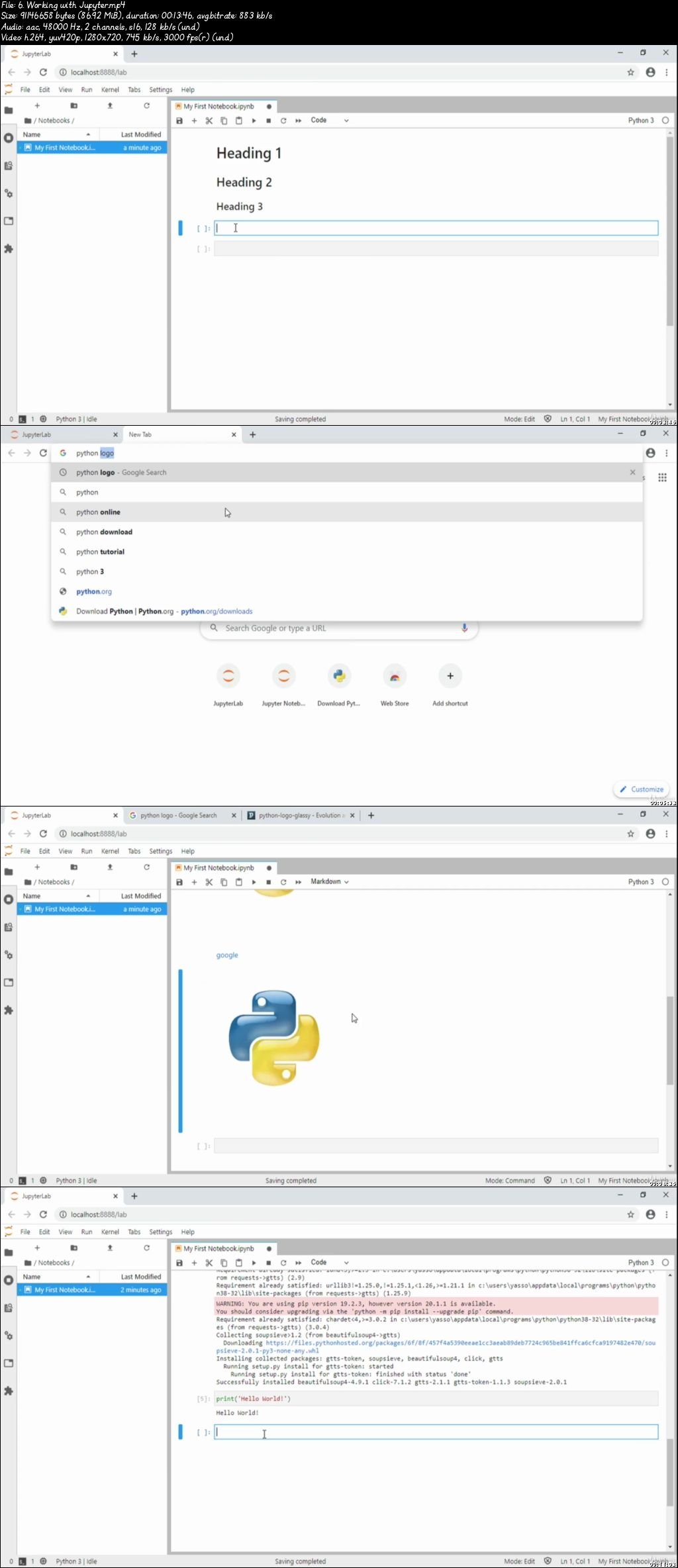The image size is (678, 1568).
Task: Select My First Notebook file in Heading 1 frame
Action: [x=92, y=148]
